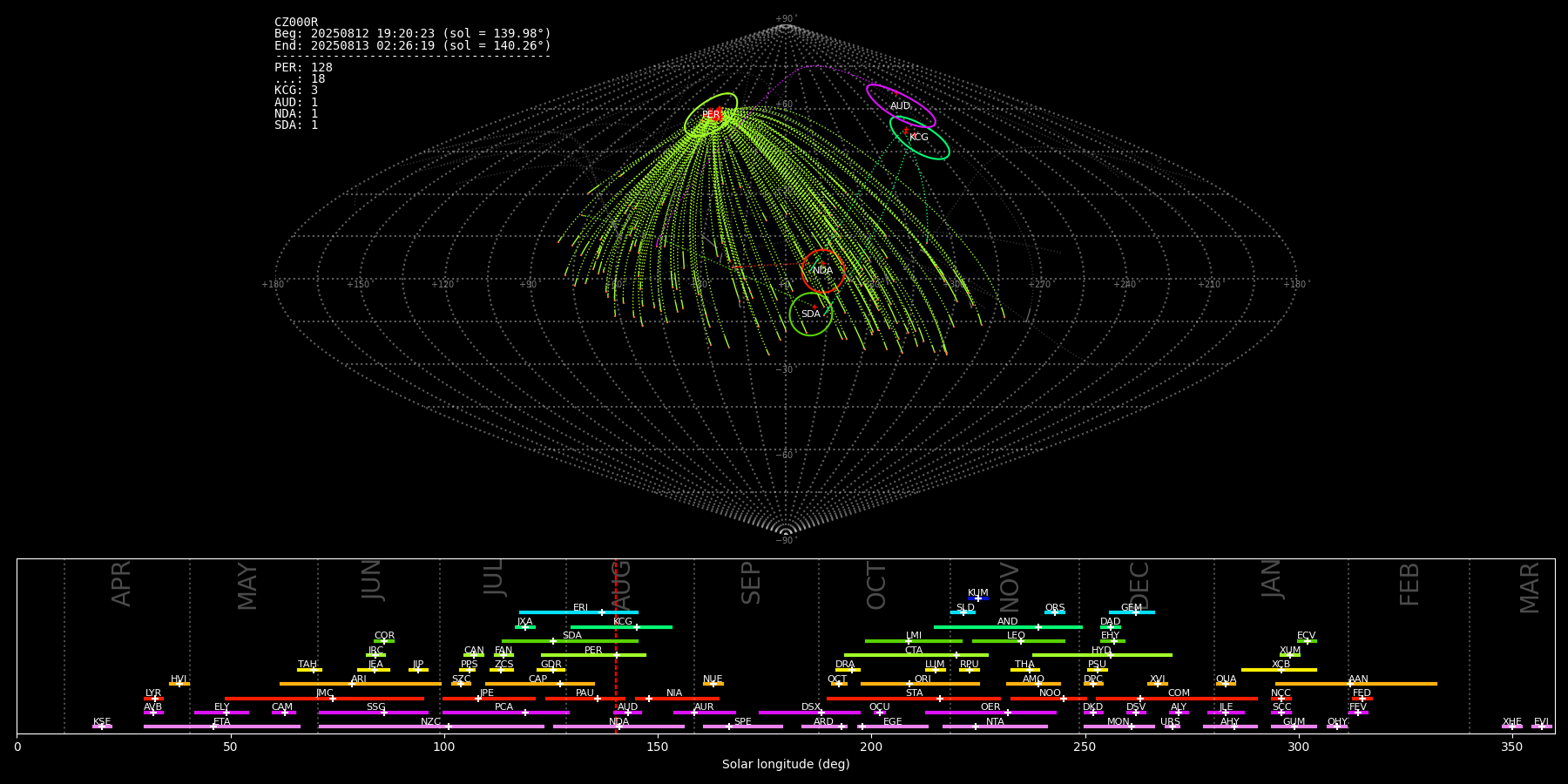The height and width of the screenshot is (784, 1568).
Task: Click the DEC month label in timeline
Action: point(1139,585)
